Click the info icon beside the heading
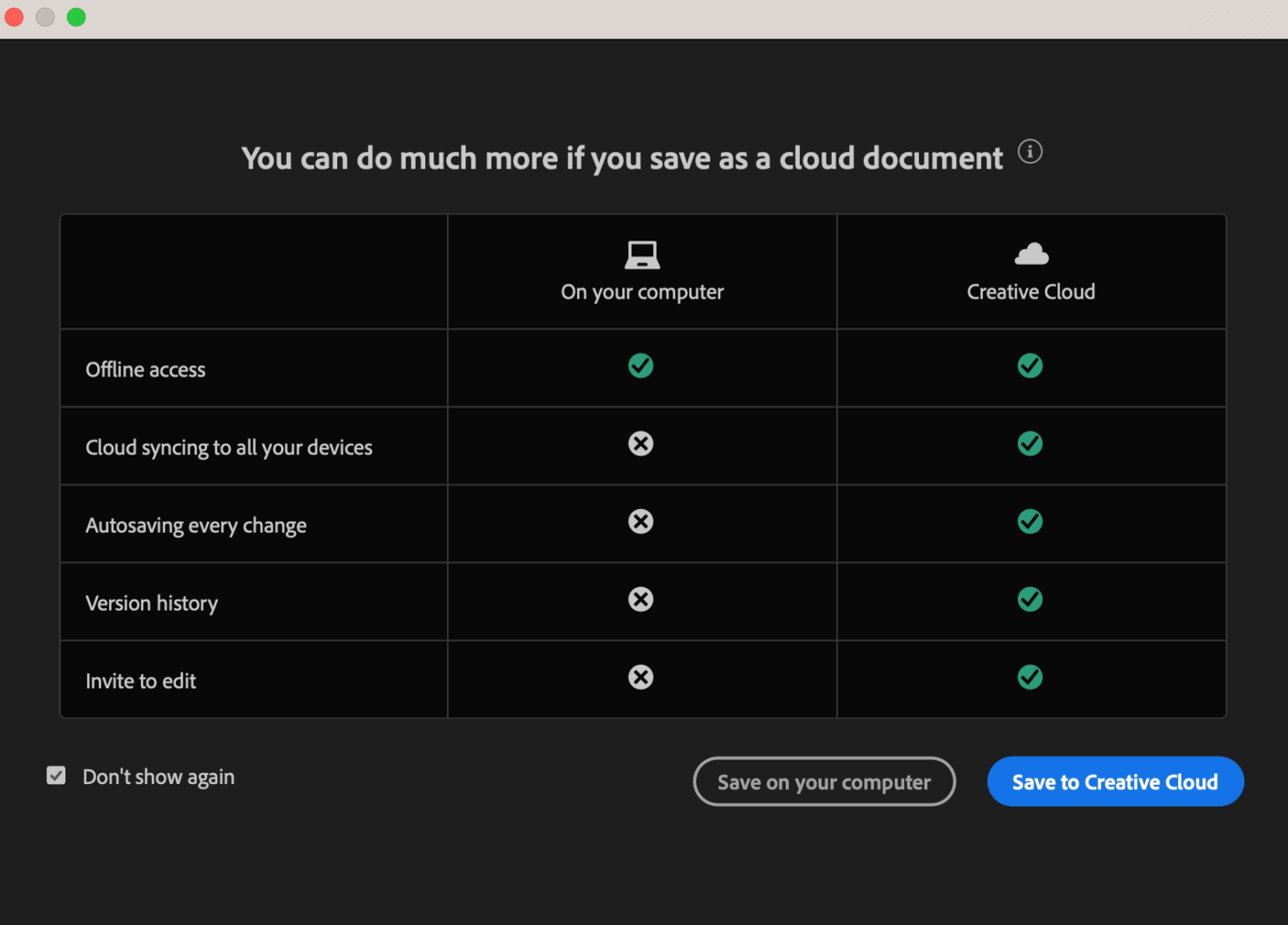1288x925 pixels. click(1030, 152)
